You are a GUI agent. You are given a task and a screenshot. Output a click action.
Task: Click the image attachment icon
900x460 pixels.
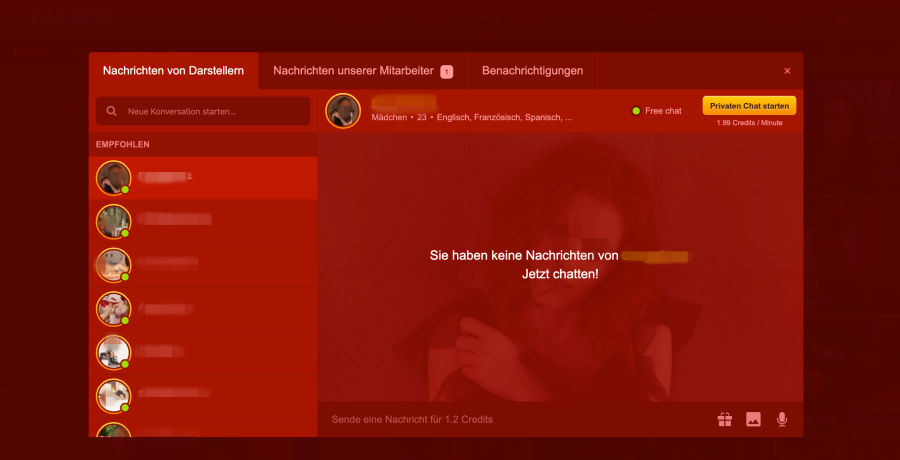point(753,419)
